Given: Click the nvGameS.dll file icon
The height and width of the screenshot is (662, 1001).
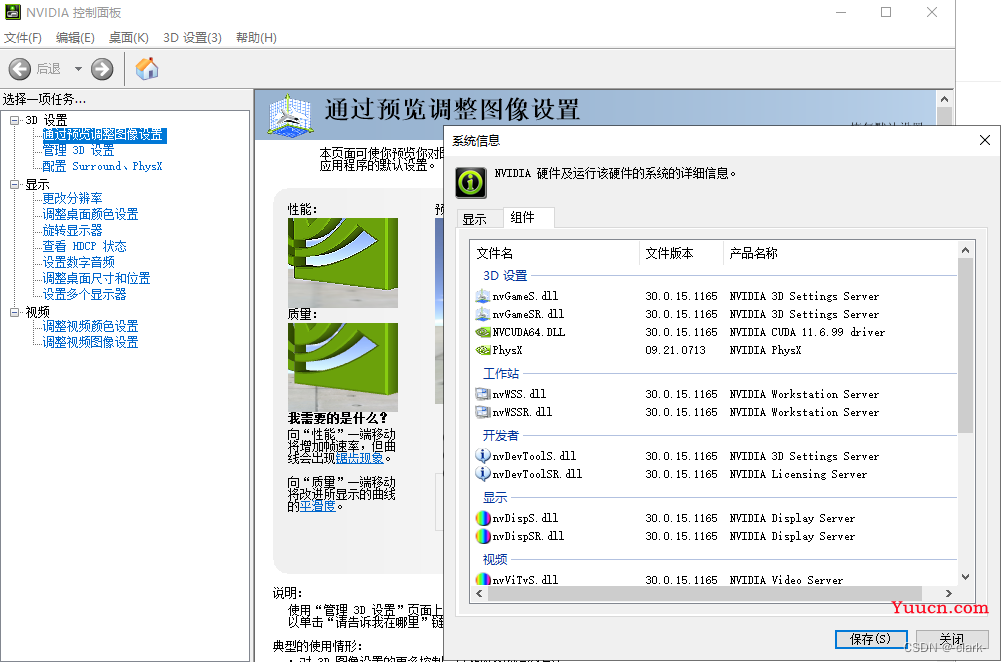Looking at the screenshot, I should 483,296.
